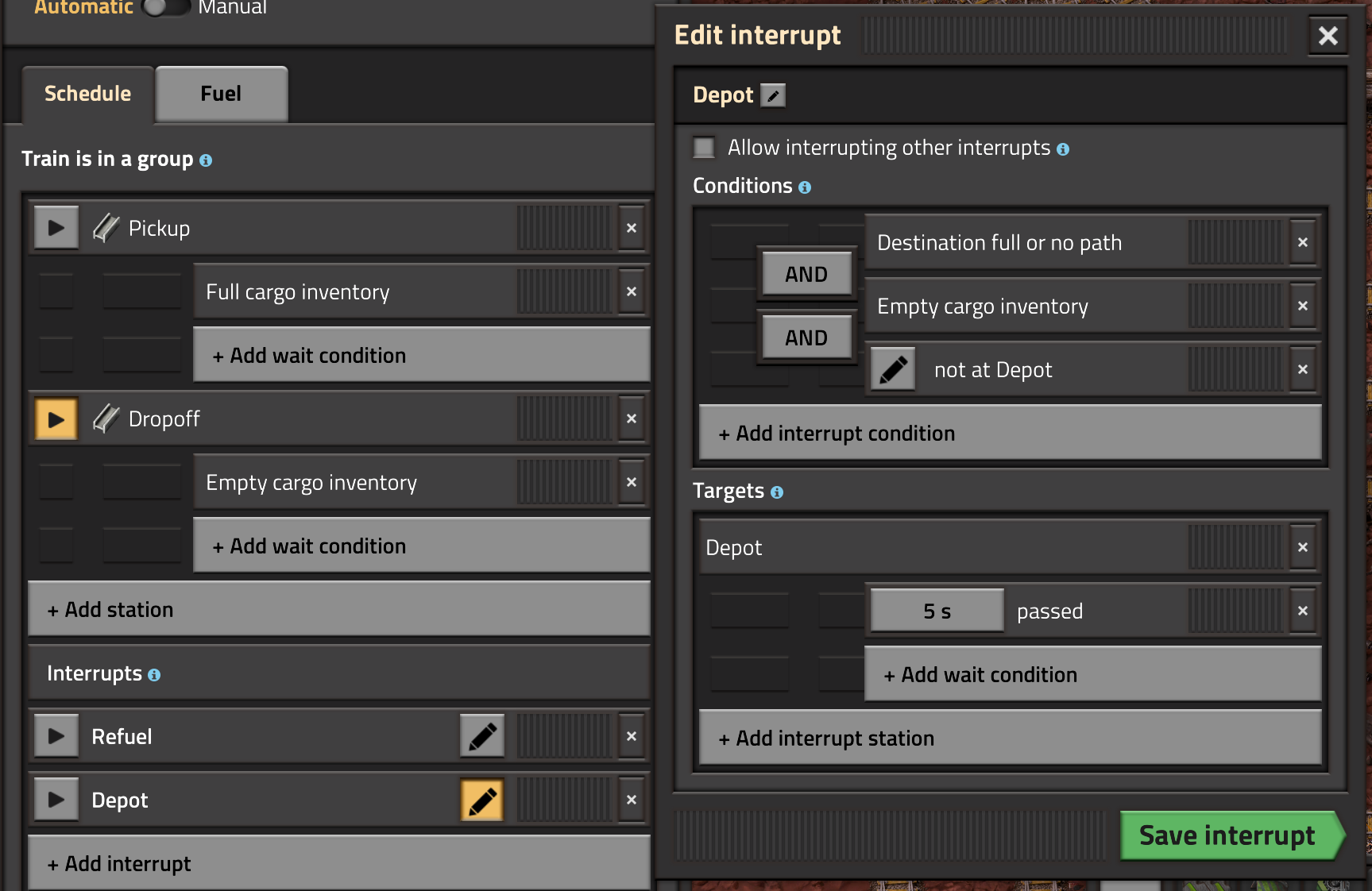Remove the Pickup station from schedule
Viewport: 1372px width, 891px height.
tap(632, 229)
